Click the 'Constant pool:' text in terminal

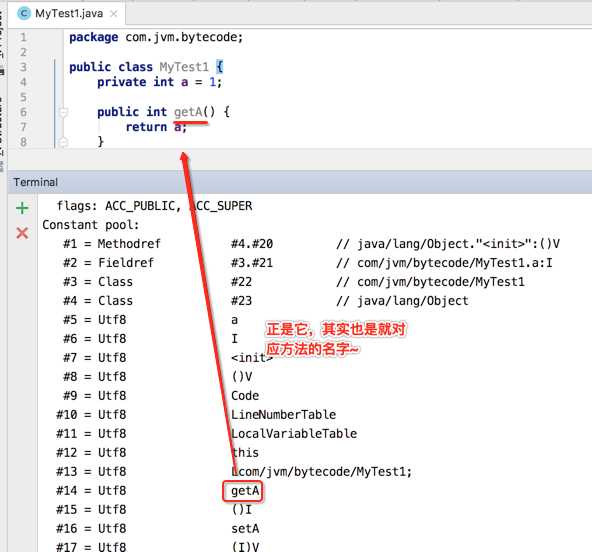(x=91, y=225)
